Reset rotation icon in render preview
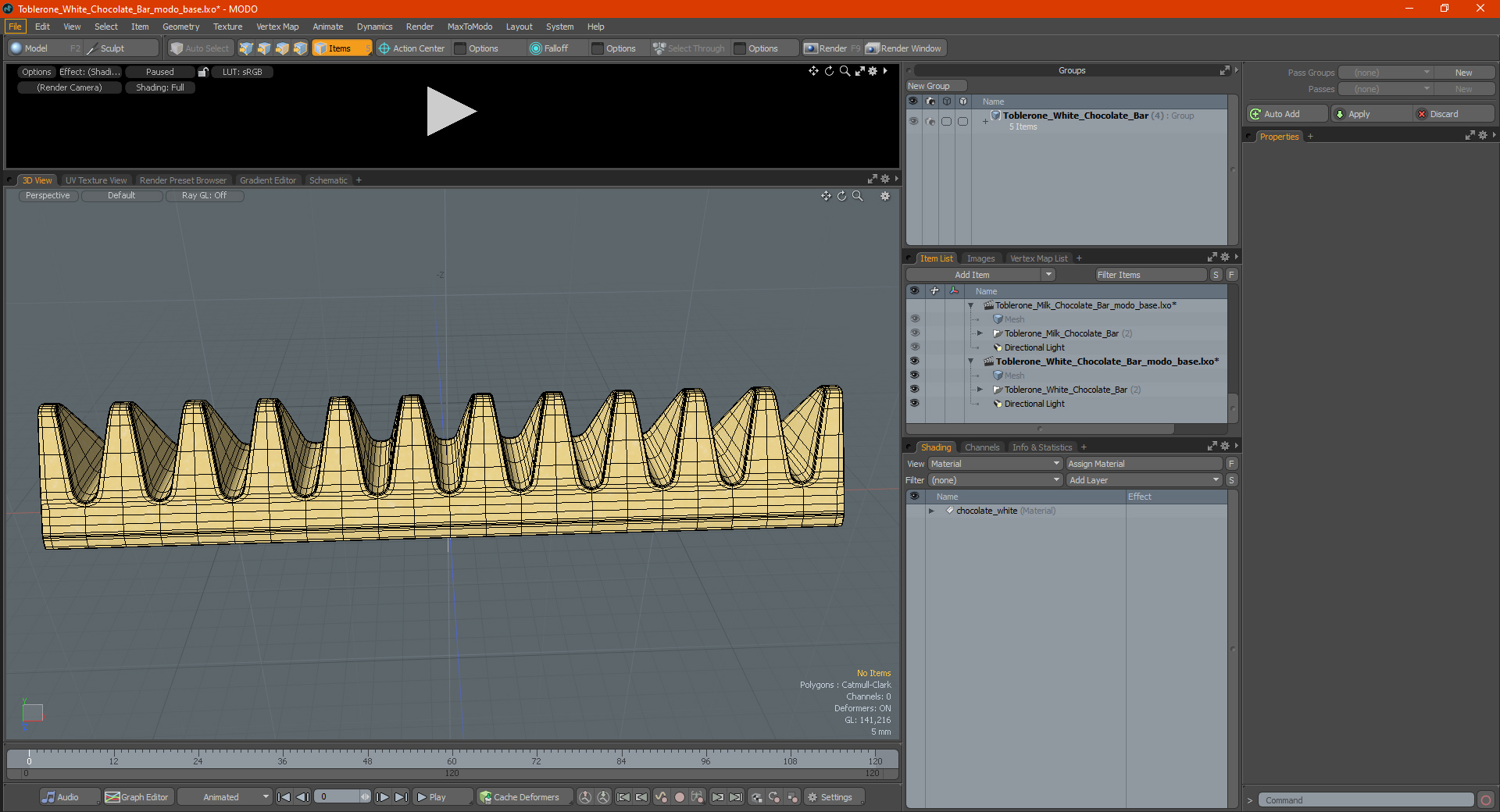The height and width of the screenshot is (812, 1500). pyautogui.click(x=829, y=71)
